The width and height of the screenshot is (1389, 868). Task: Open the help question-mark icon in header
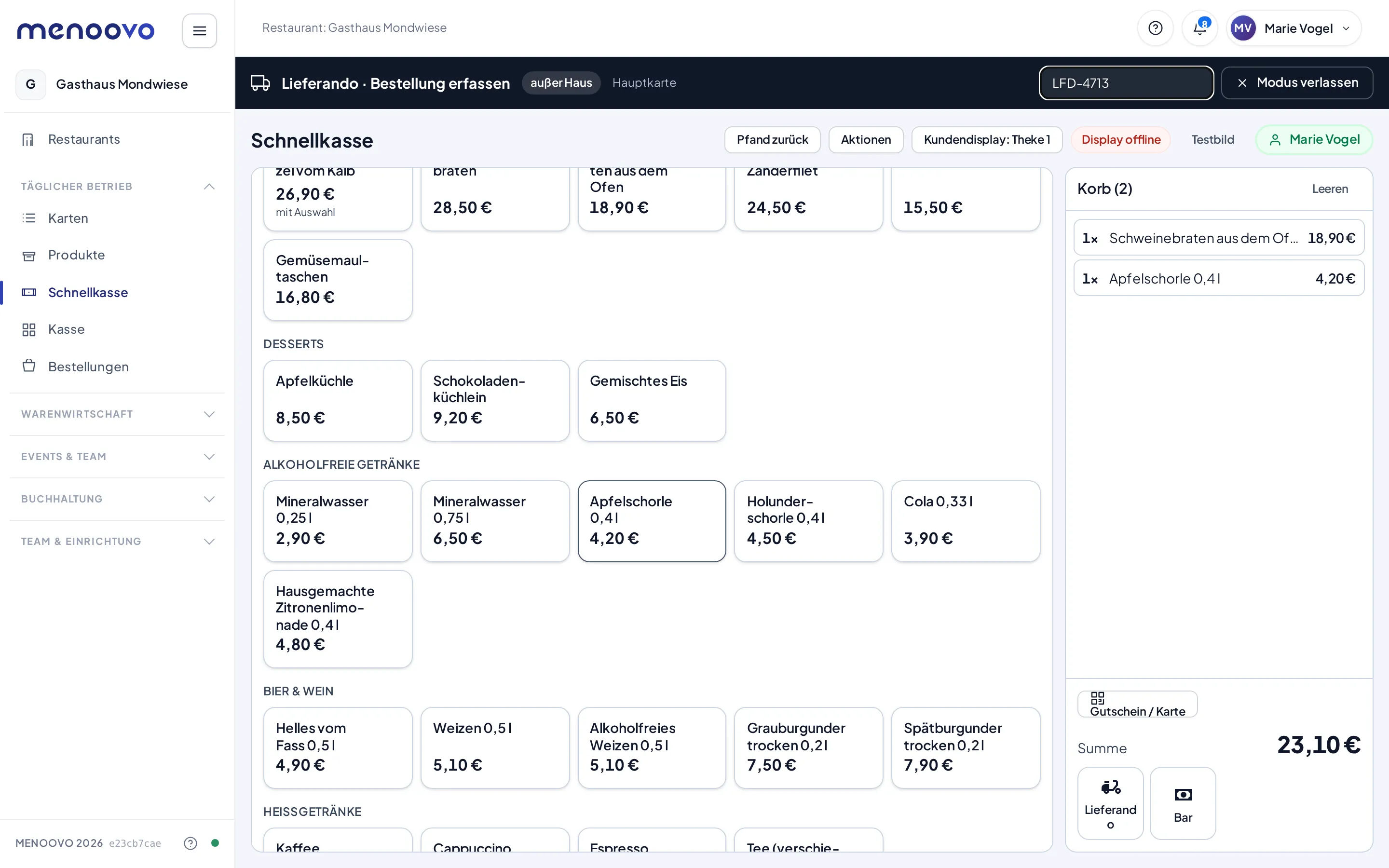[x=1156, y=28]
